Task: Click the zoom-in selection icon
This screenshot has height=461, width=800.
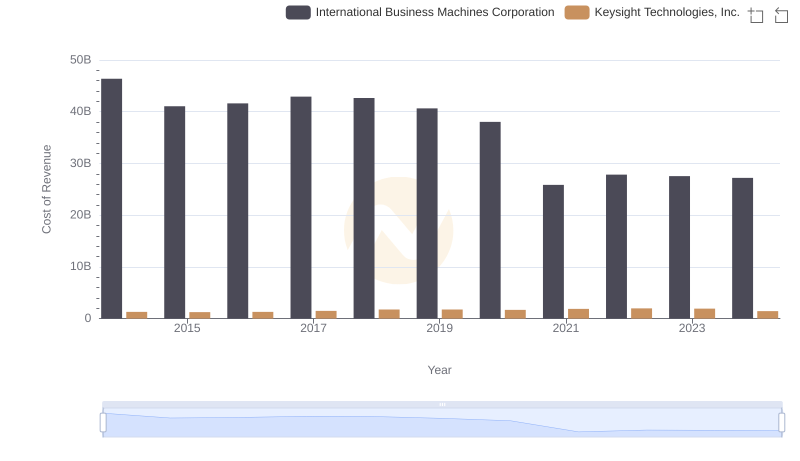Action: (756, 15)
